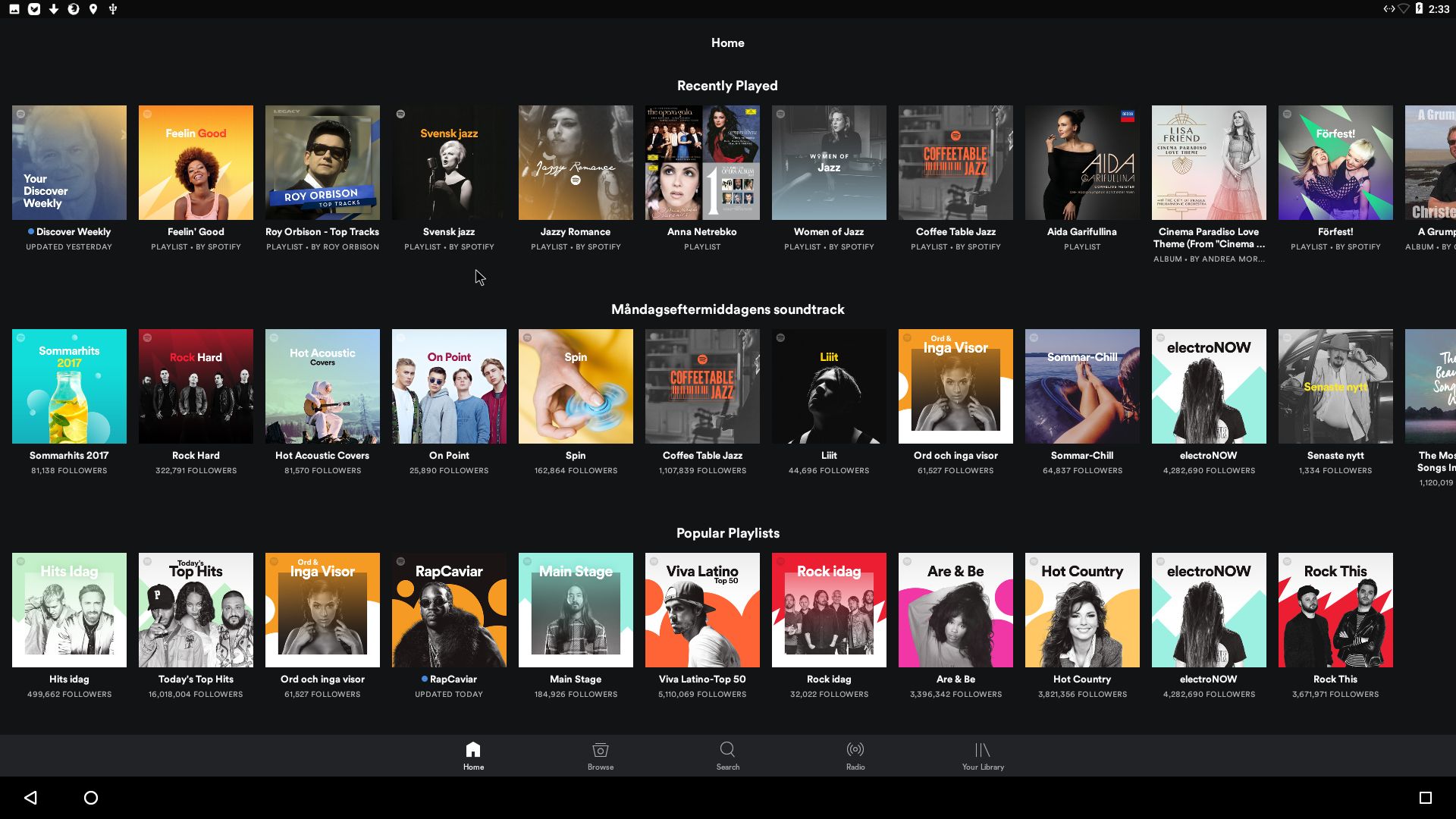Open RapCaviar playlist cover
The height and width of the screenshot is (819, 1456).
click(x=449, y=610)
